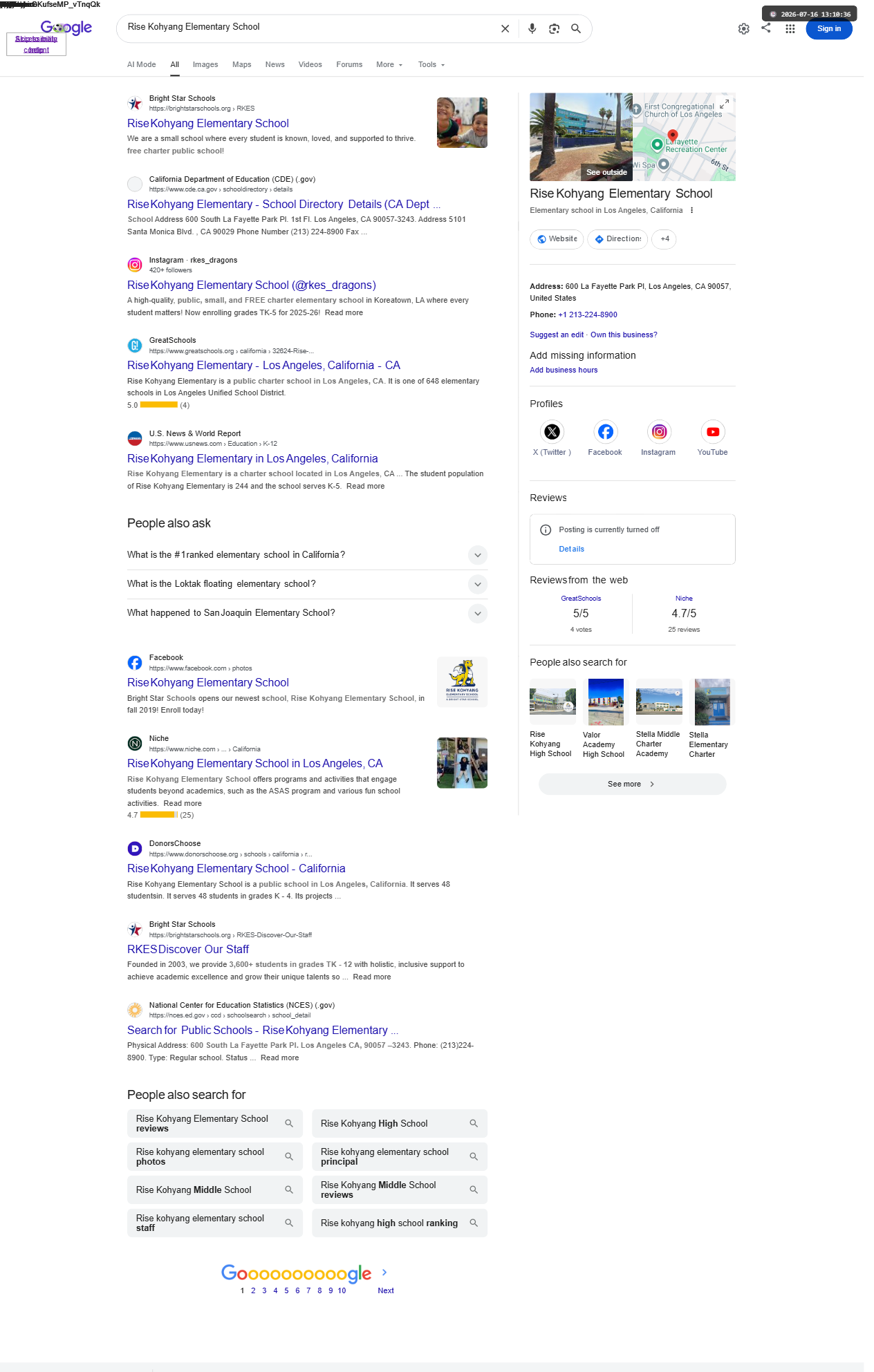Click the Niche favicon
874x1372 pixels.
(135, 744)
